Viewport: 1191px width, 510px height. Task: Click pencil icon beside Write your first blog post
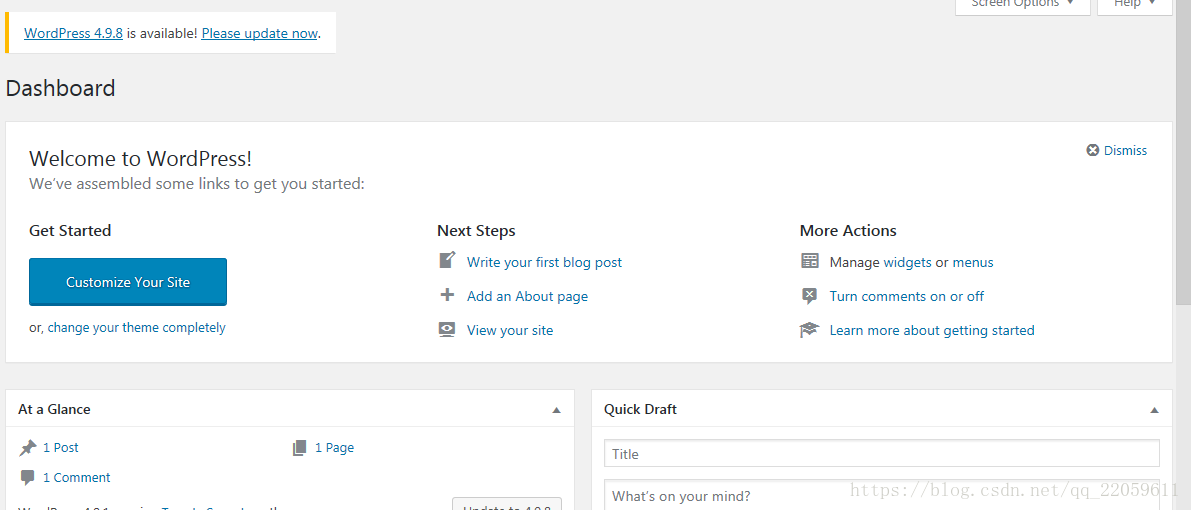[x=447, y=261]
